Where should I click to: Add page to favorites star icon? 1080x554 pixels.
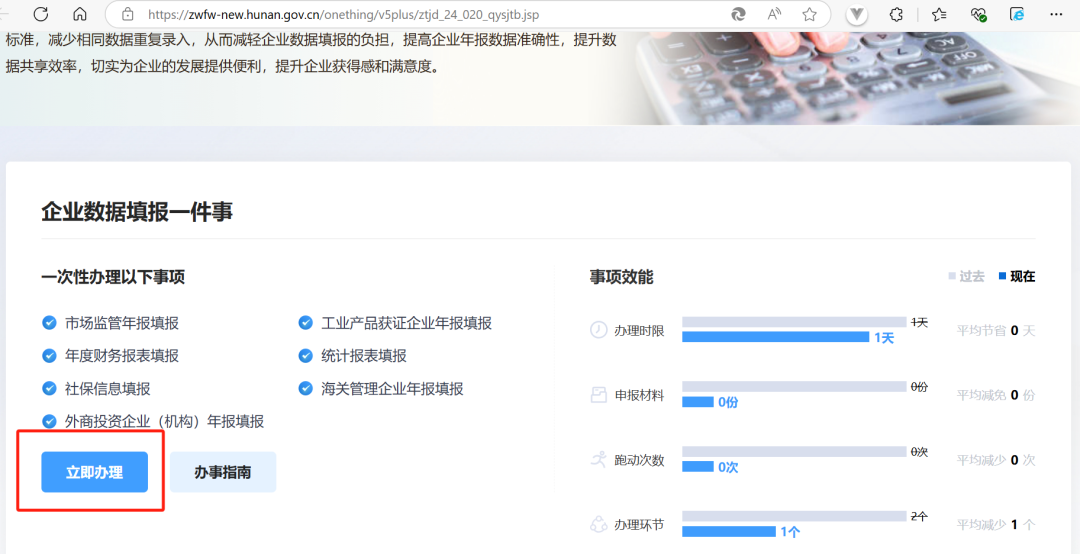click(x=809, y=14)
